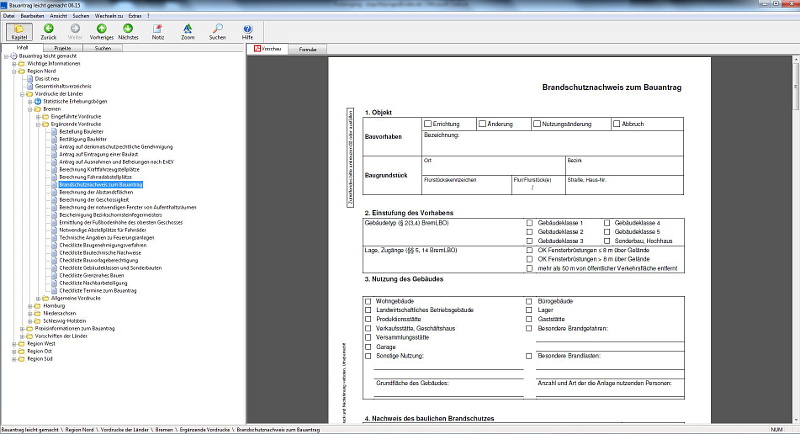Open the Bearbeiten menu

(33, 16)
